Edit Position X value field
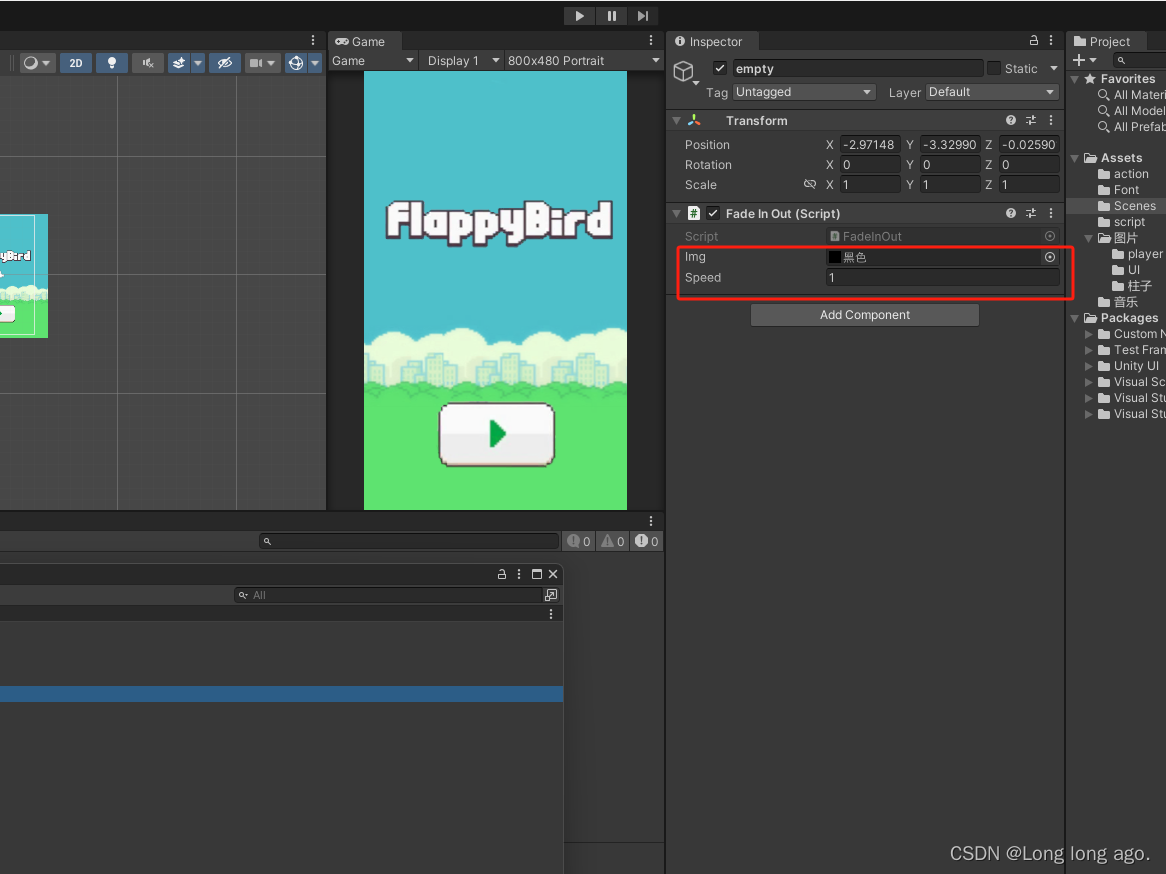 (x=870, y=145)
